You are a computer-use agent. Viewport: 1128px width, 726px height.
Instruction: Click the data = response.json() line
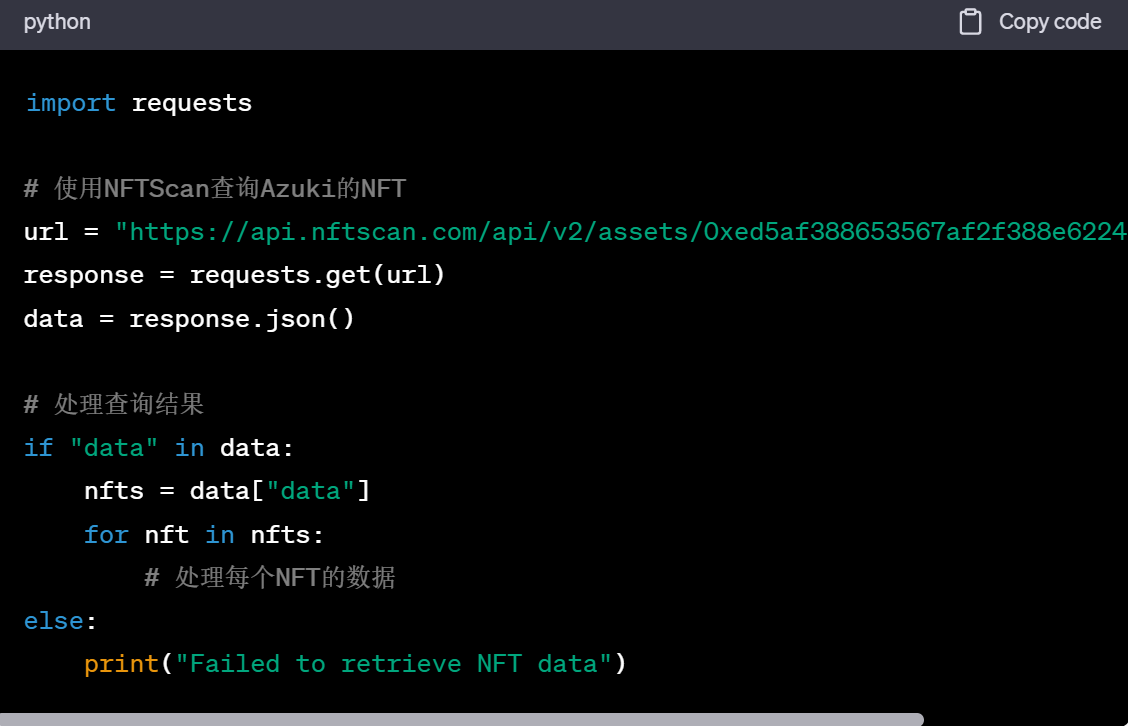[188, 318]
